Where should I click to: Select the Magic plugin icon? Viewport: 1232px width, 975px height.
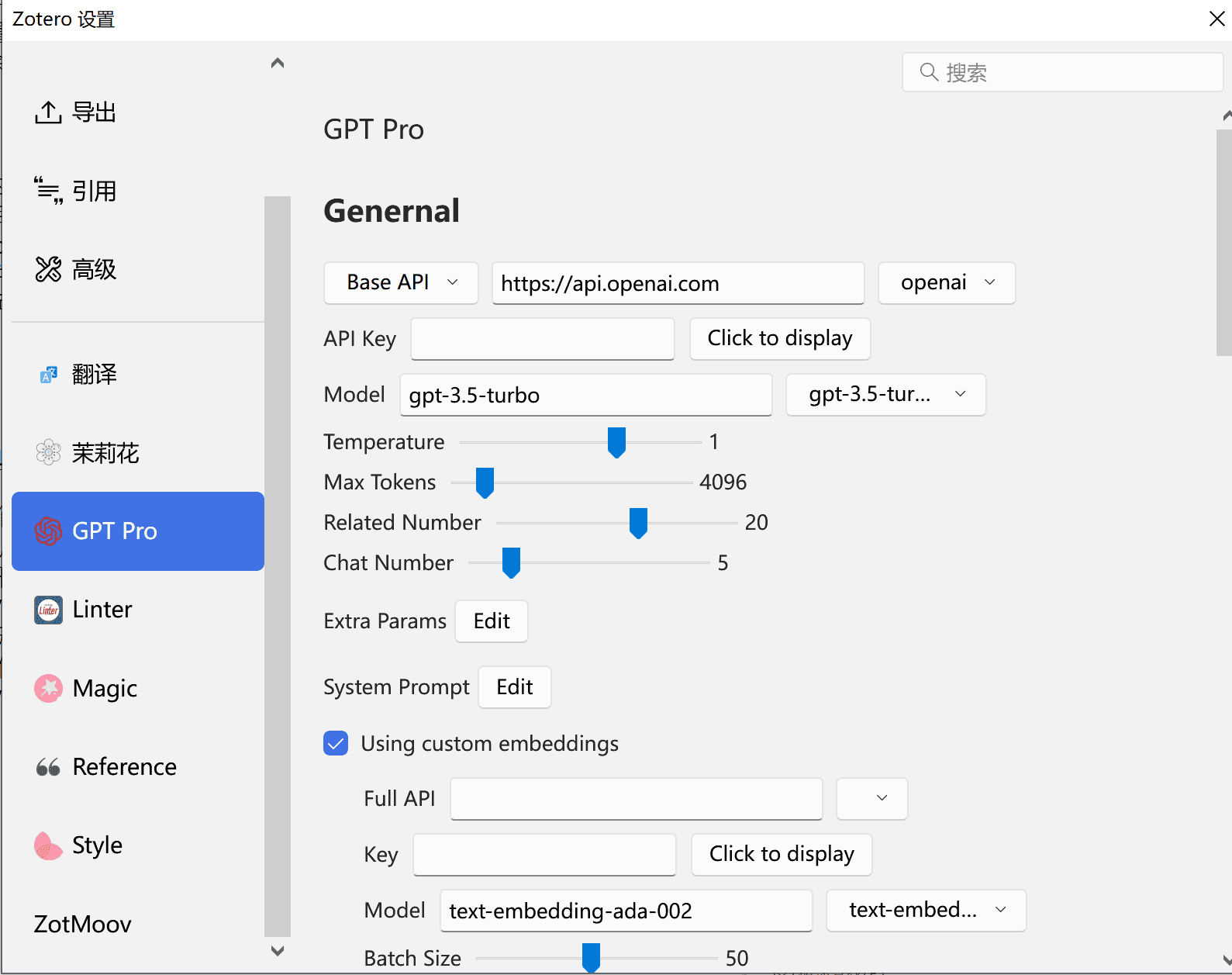point(48,688)
